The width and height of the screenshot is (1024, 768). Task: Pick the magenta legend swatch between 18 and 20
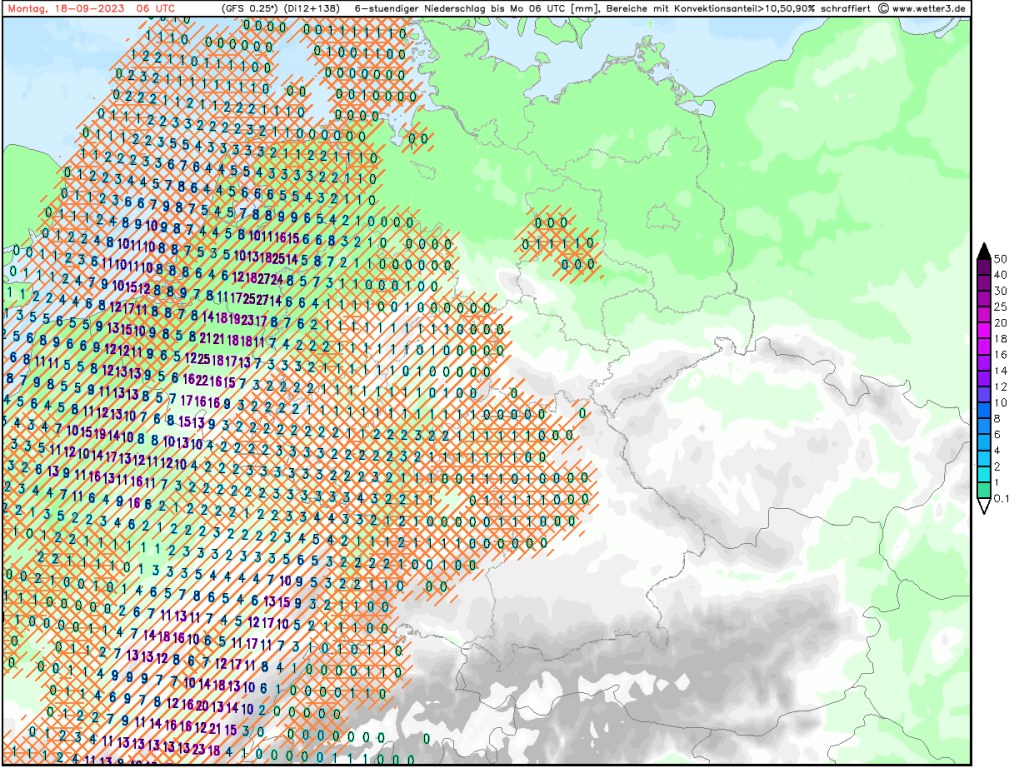[x=984, y=331]
